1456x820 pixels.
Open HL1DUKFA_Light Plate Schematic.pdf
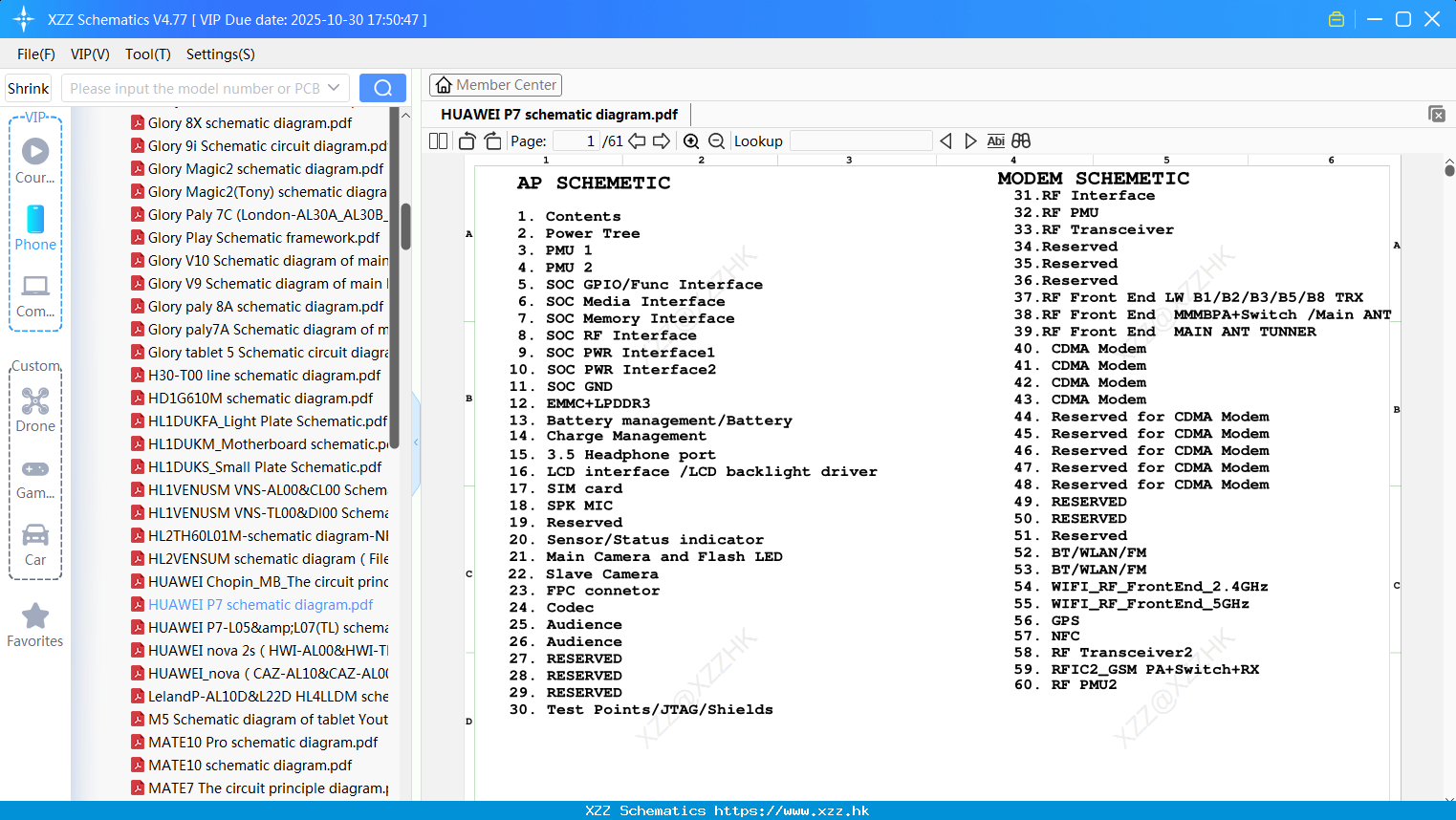click(x=268, y=421)
